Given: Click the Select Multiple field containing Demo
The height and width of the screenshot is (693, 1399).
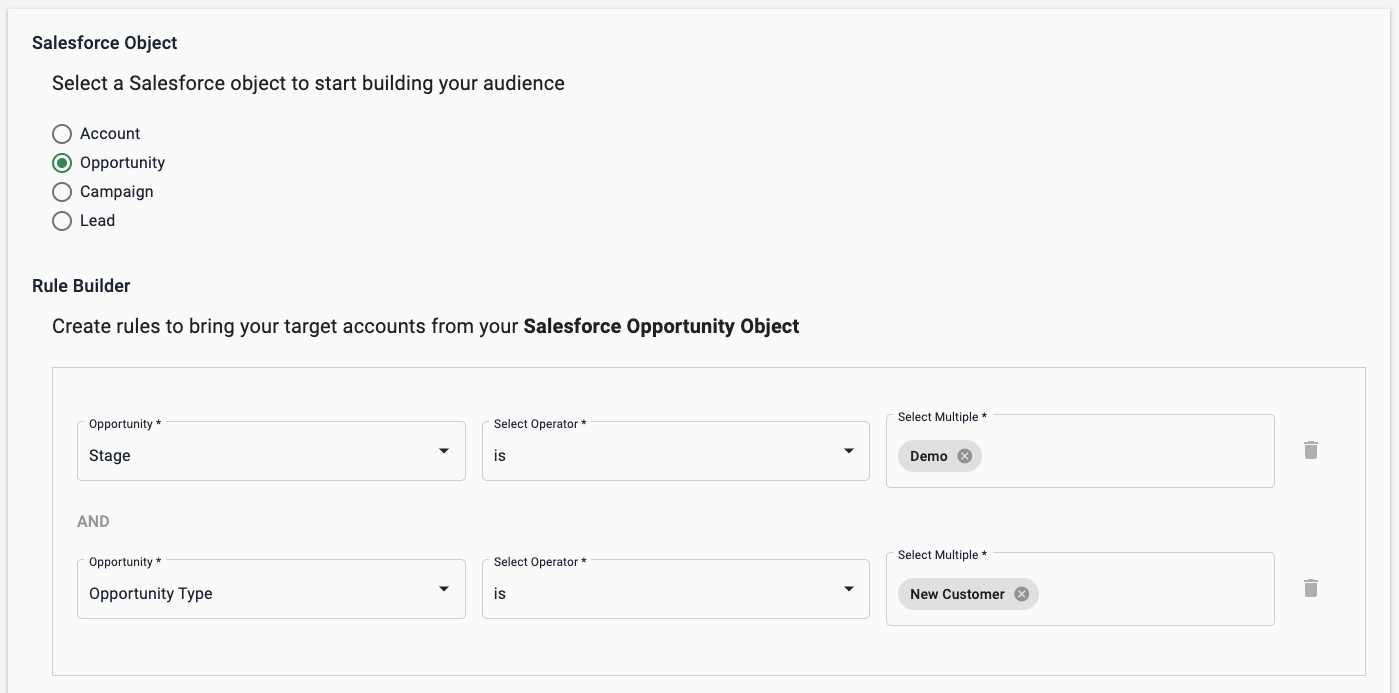Looking at the screenshot, I should 1080,451.
